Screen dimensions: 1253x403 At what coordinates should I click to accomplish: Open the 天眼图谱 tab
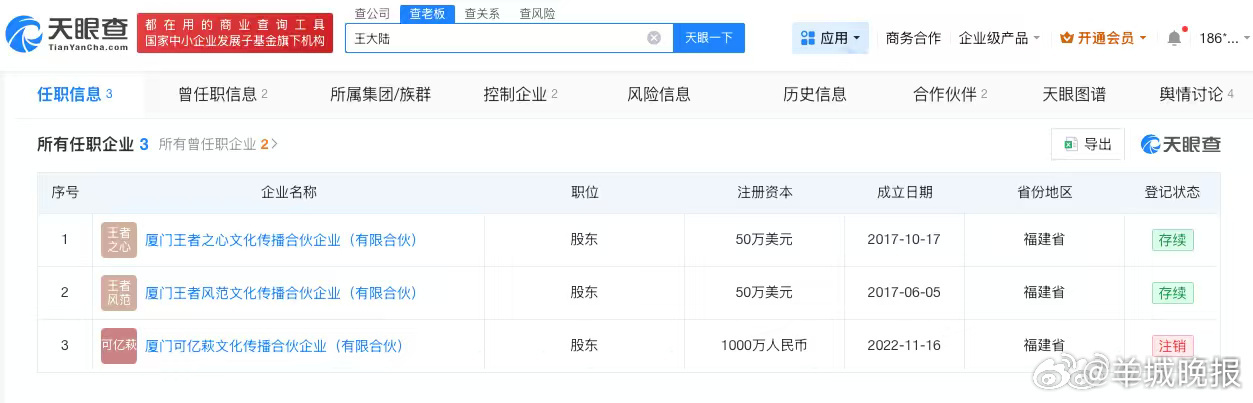pos(1074,94)
